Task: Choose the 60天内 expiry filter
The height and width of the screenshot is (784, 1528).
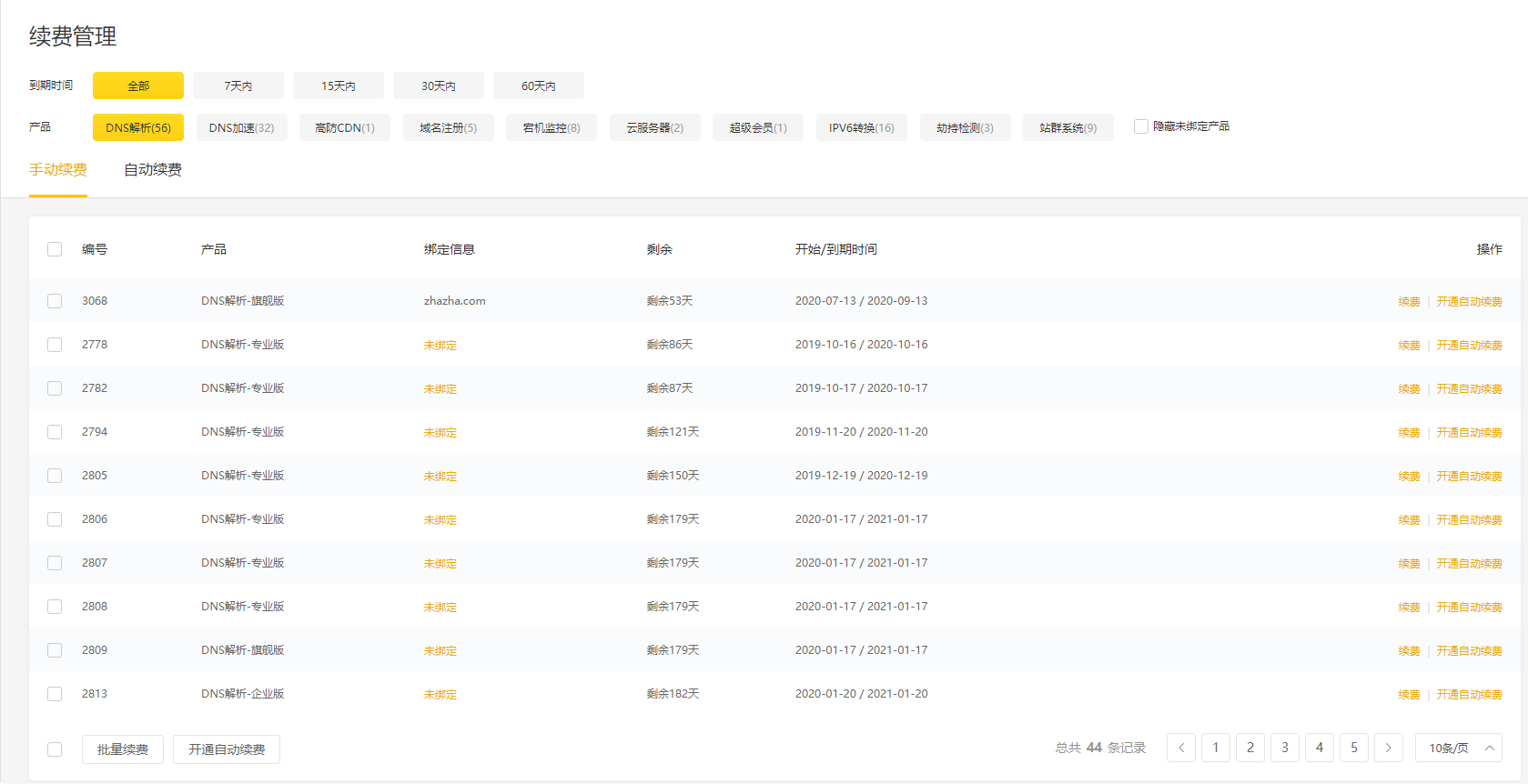Action: coord(539,85)
